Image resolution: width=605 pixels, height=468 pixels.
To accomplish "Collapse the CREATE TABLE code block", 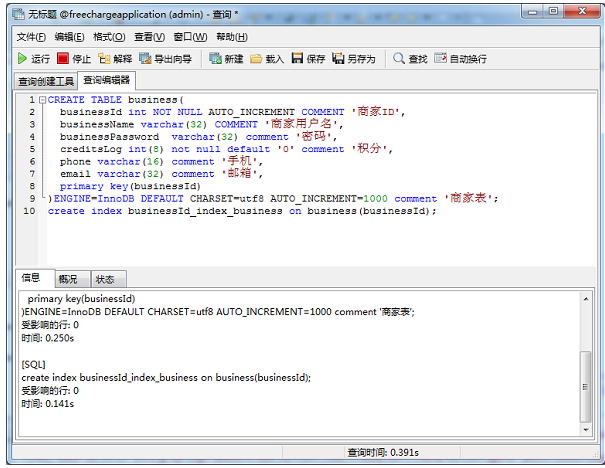I will [x=43, y=100].
